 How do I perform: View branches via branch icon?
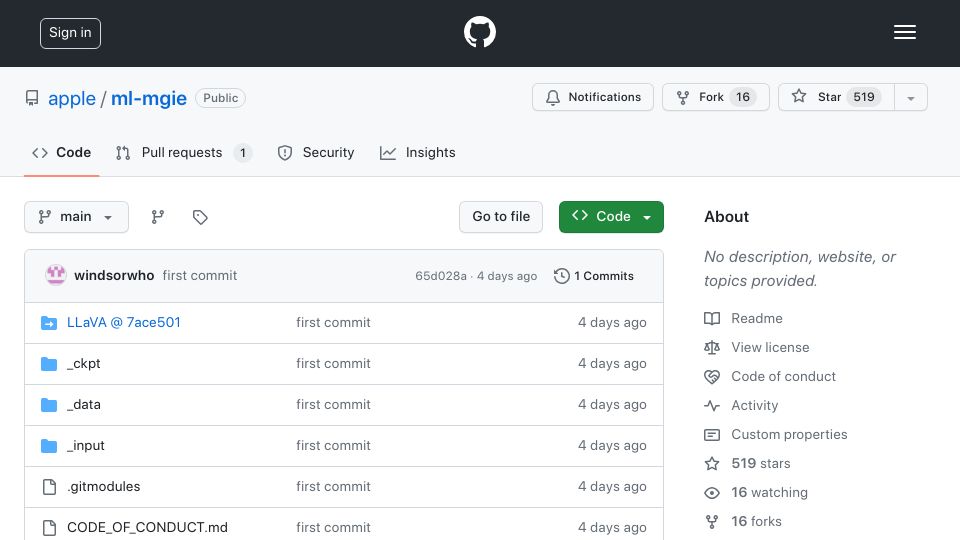click(158, 217)
